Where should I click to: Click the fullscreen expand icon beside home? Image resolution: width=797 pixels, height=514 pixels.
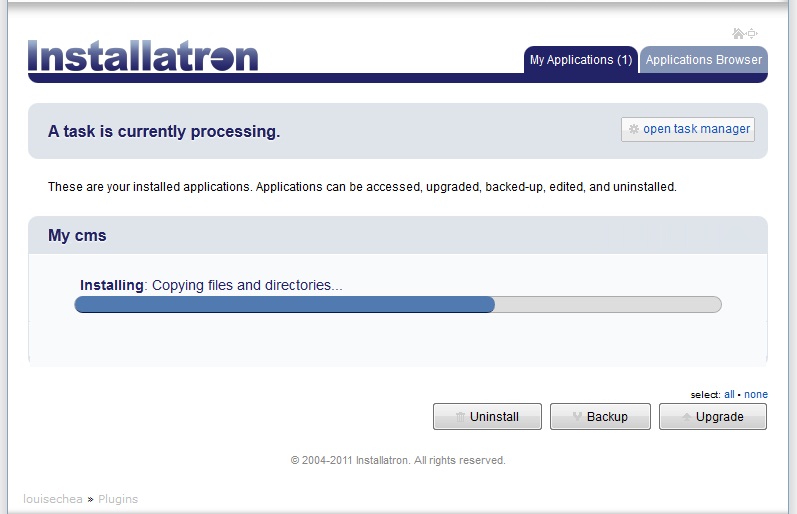pyautogui.click(x=752, y=34)
